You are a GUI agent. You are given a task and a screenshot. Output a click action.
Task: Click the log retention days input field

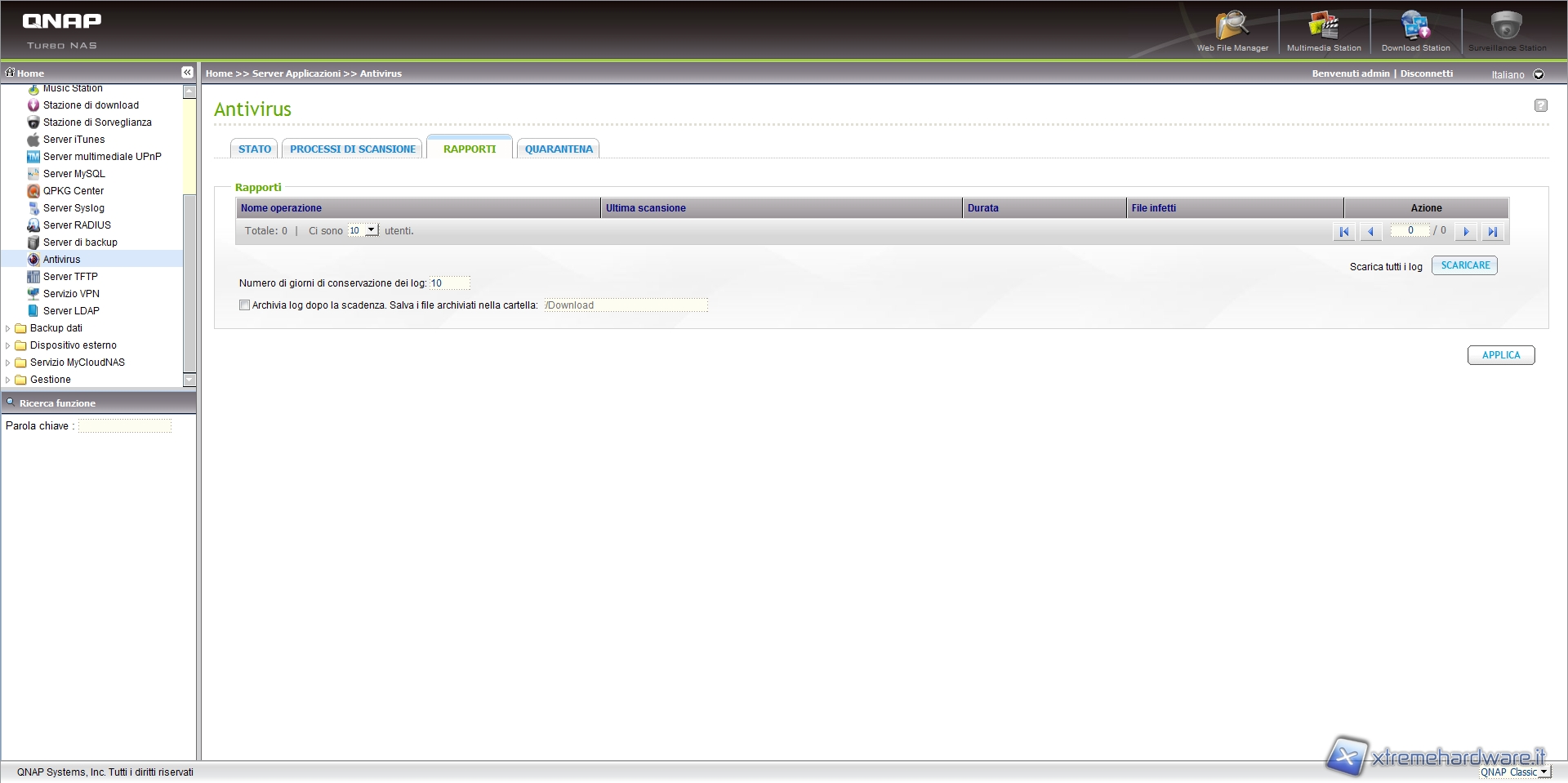[x=449, y=283]
